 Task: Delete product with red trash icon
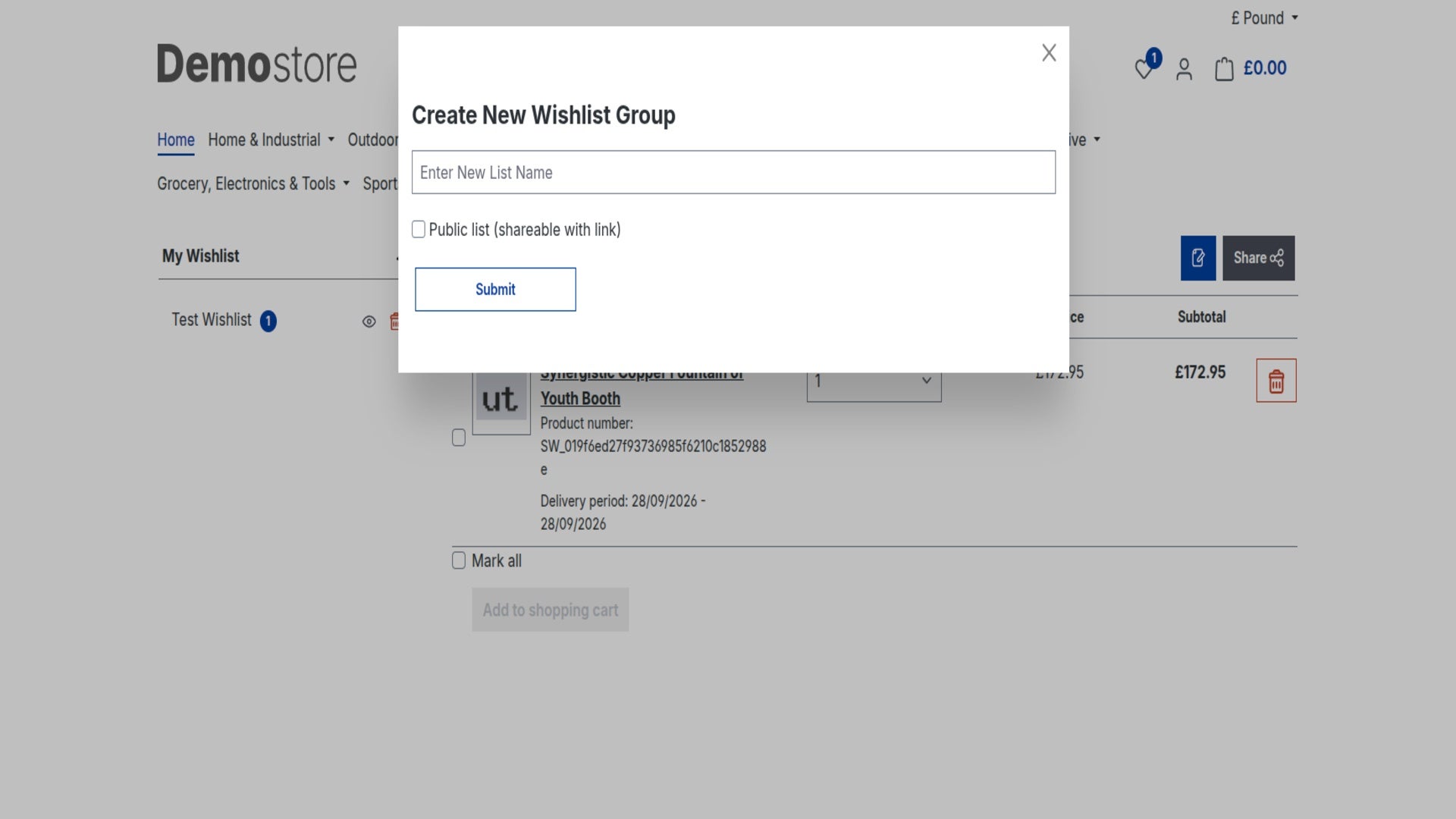(x=1276, y=381)
